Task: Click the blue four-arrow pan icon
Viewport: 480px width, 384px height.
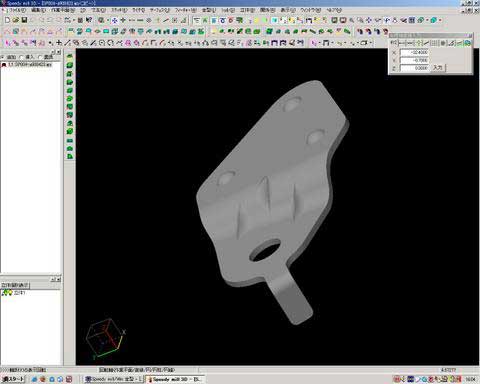Action: click(114, 20)
